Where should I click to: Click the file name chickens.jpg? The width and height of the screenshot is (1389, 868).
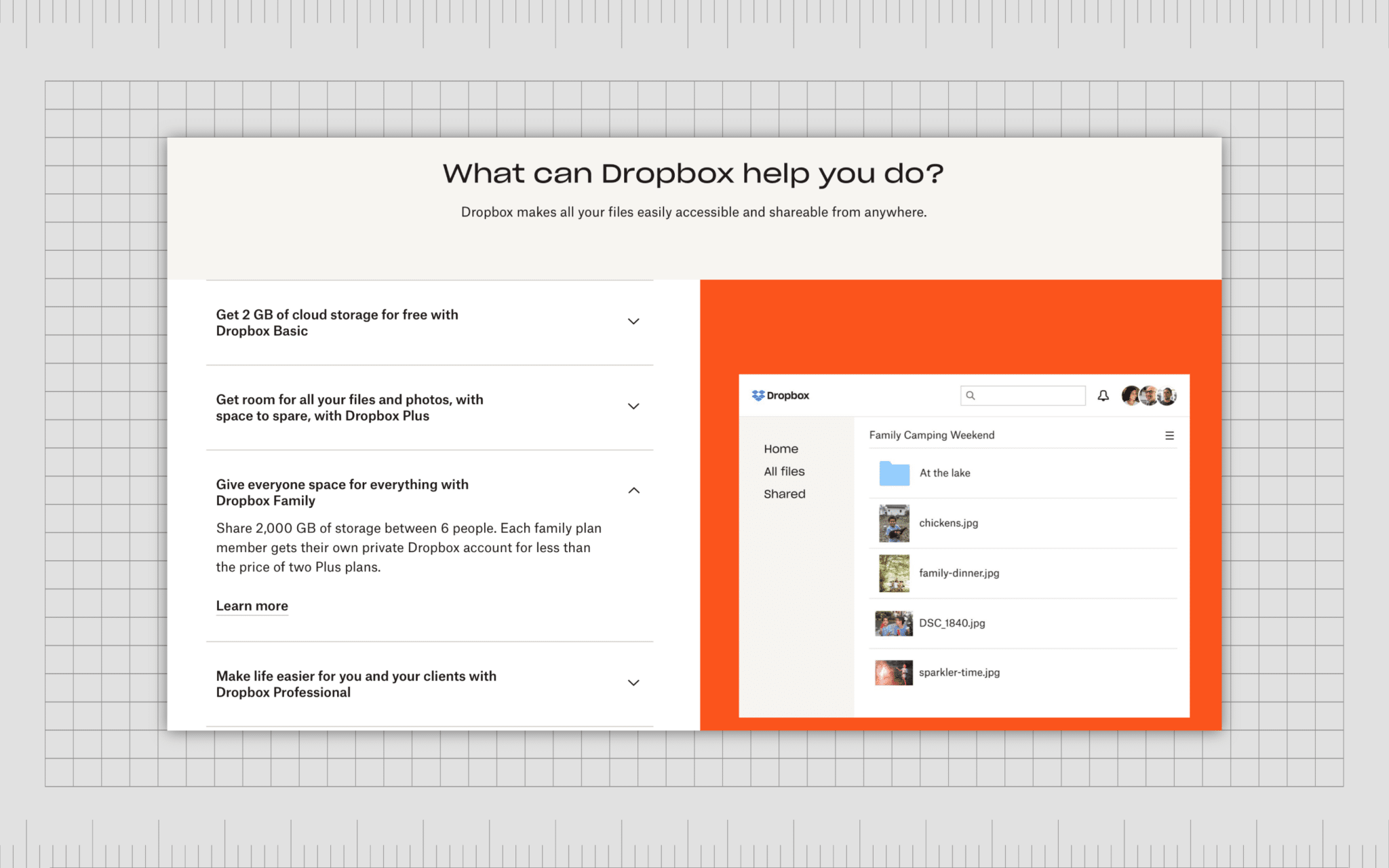click(x=948, y=523)
